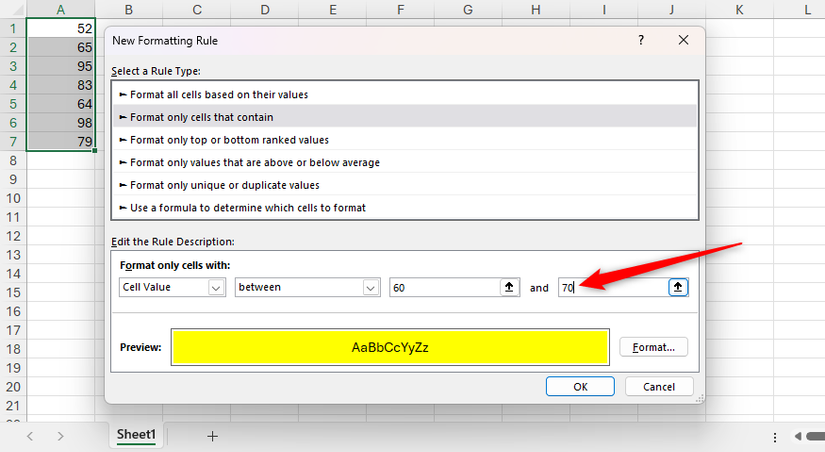Add a new sheet with the plus icon
Viewport: 825px width, 452px height.
coord(212,436)
